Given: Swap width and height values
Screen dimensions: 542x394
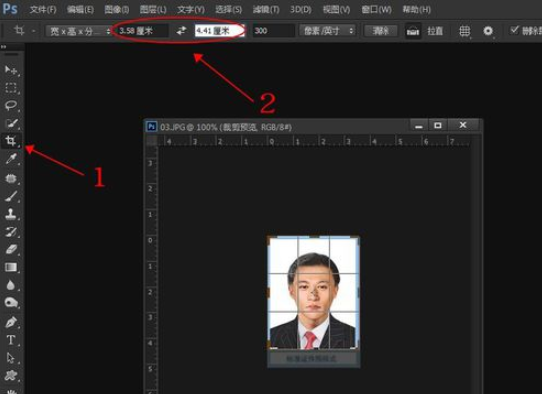Looking at the screenshot, I should pos(181,31).
